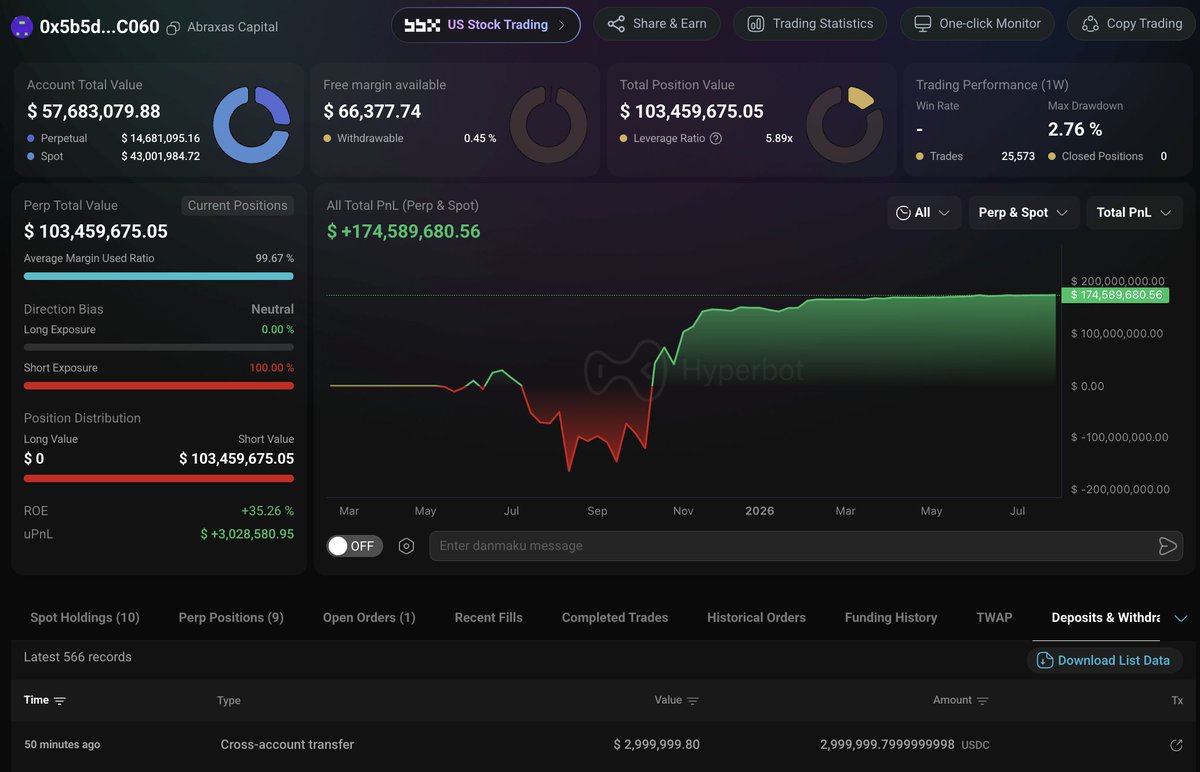Open the Funding History tab
Viewport: 1200px width, 772px height.
click(890, 618)
